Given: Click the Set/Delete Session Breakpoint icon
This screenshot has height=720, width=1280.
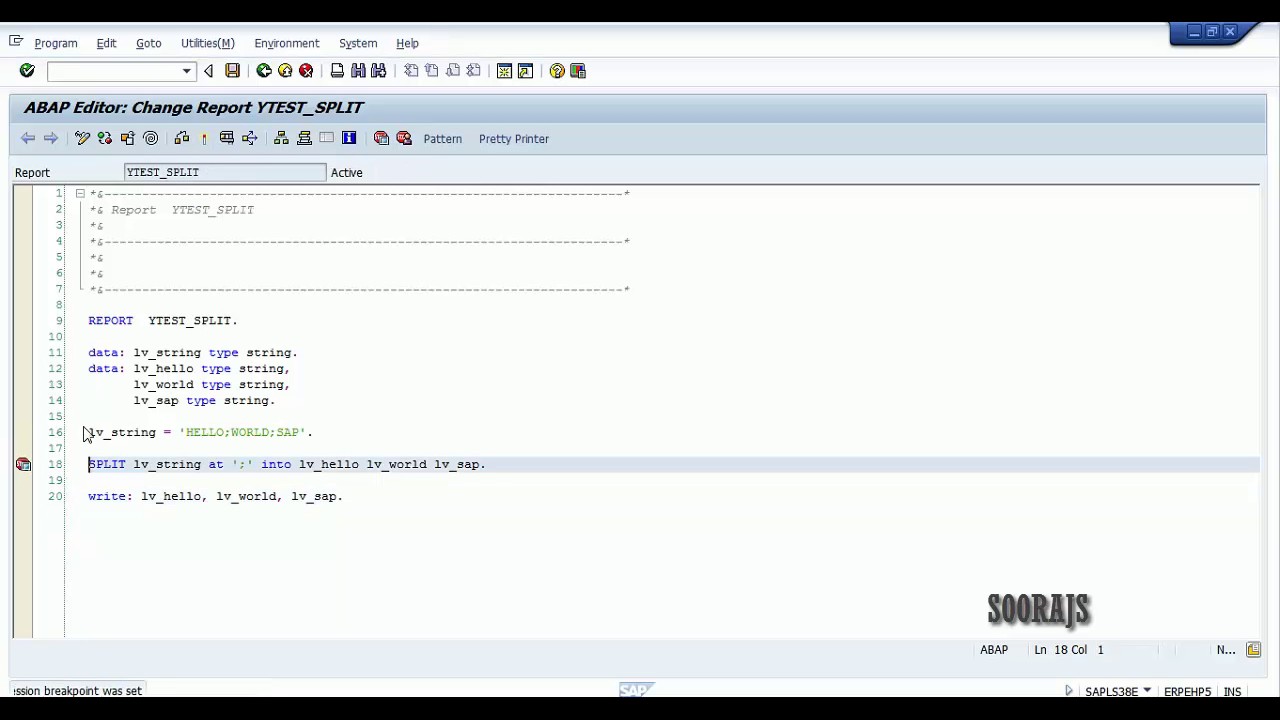Looking at the screenshot, I should pos(381,138).
